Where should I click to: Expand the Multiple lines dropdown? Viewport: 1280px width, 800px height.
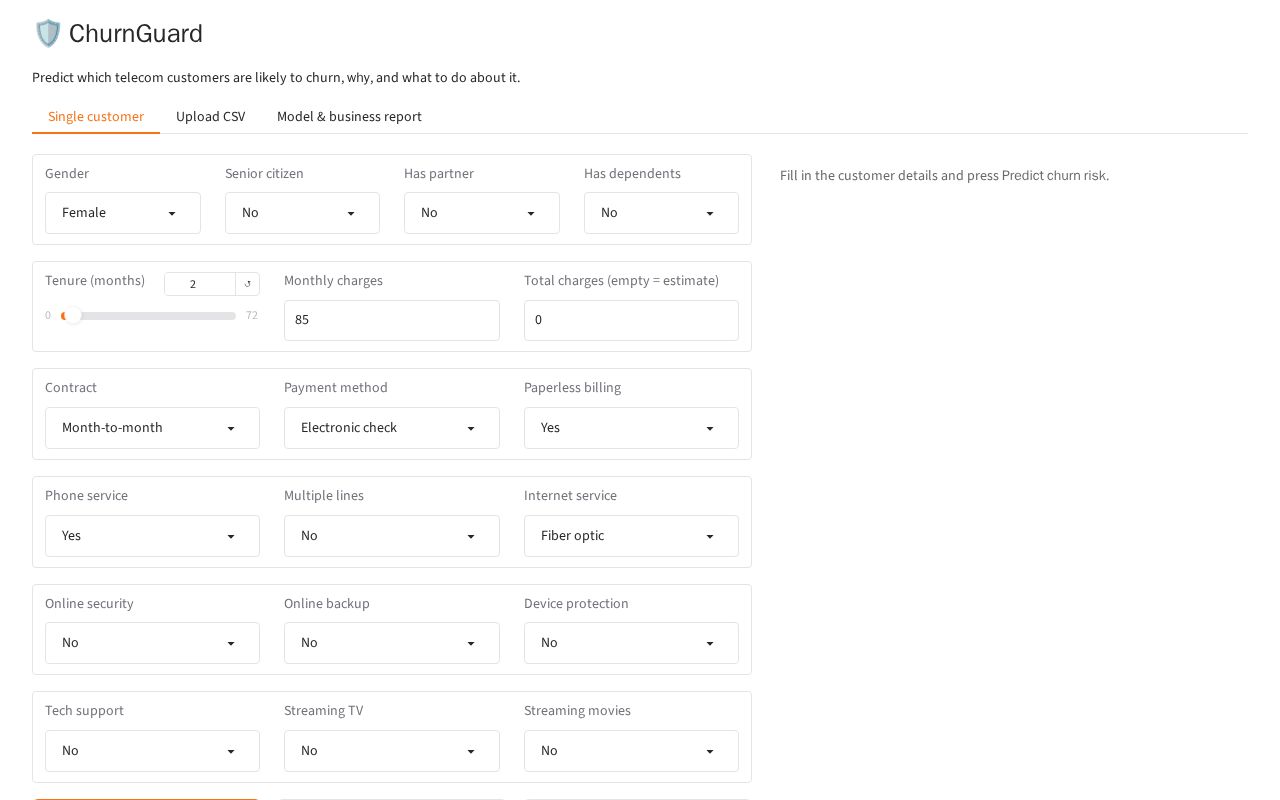pos(392,536)
